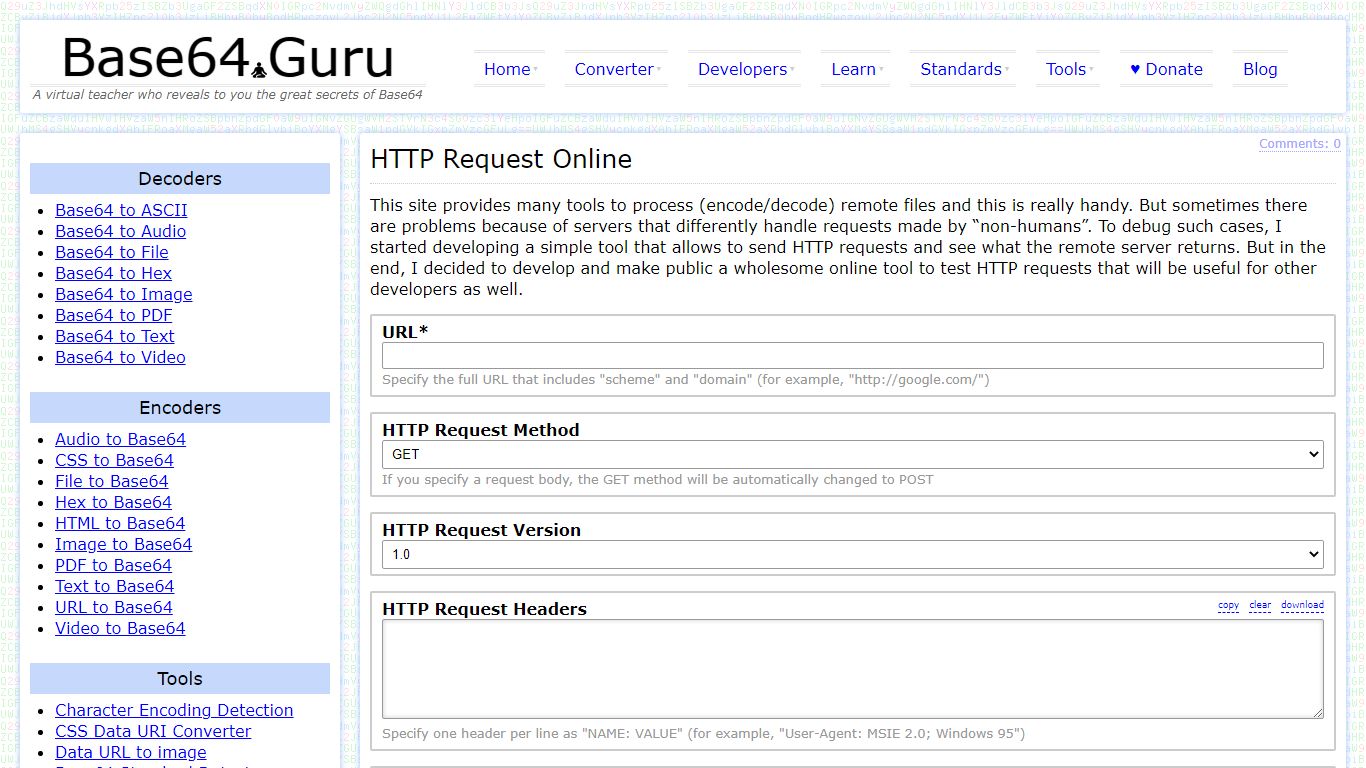Open Audio to Base64 encoder

(x=120, y=439)
